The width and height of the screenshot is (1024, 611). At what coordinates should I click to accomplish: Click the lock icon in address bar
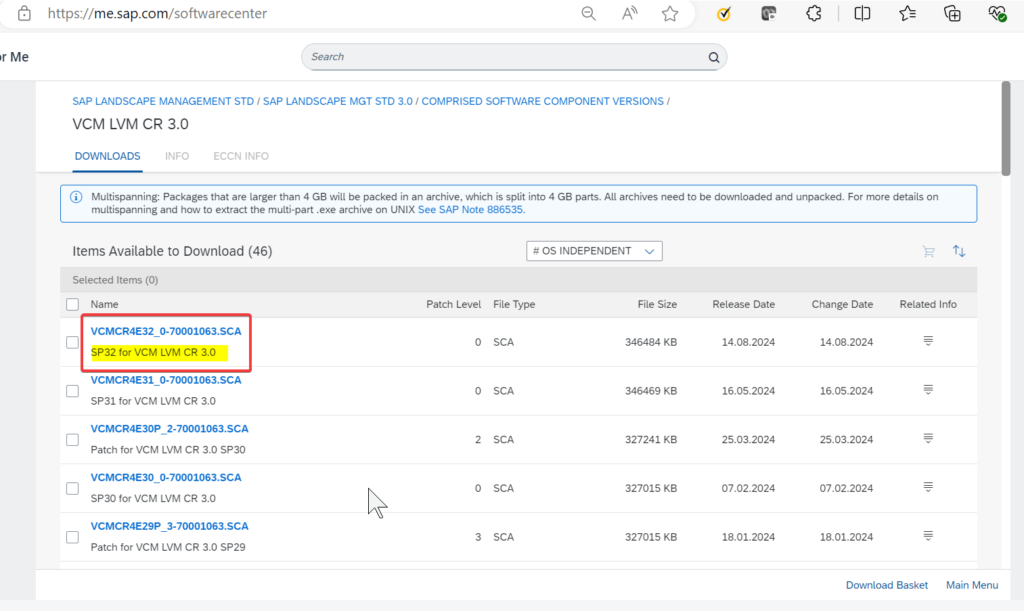24,13
